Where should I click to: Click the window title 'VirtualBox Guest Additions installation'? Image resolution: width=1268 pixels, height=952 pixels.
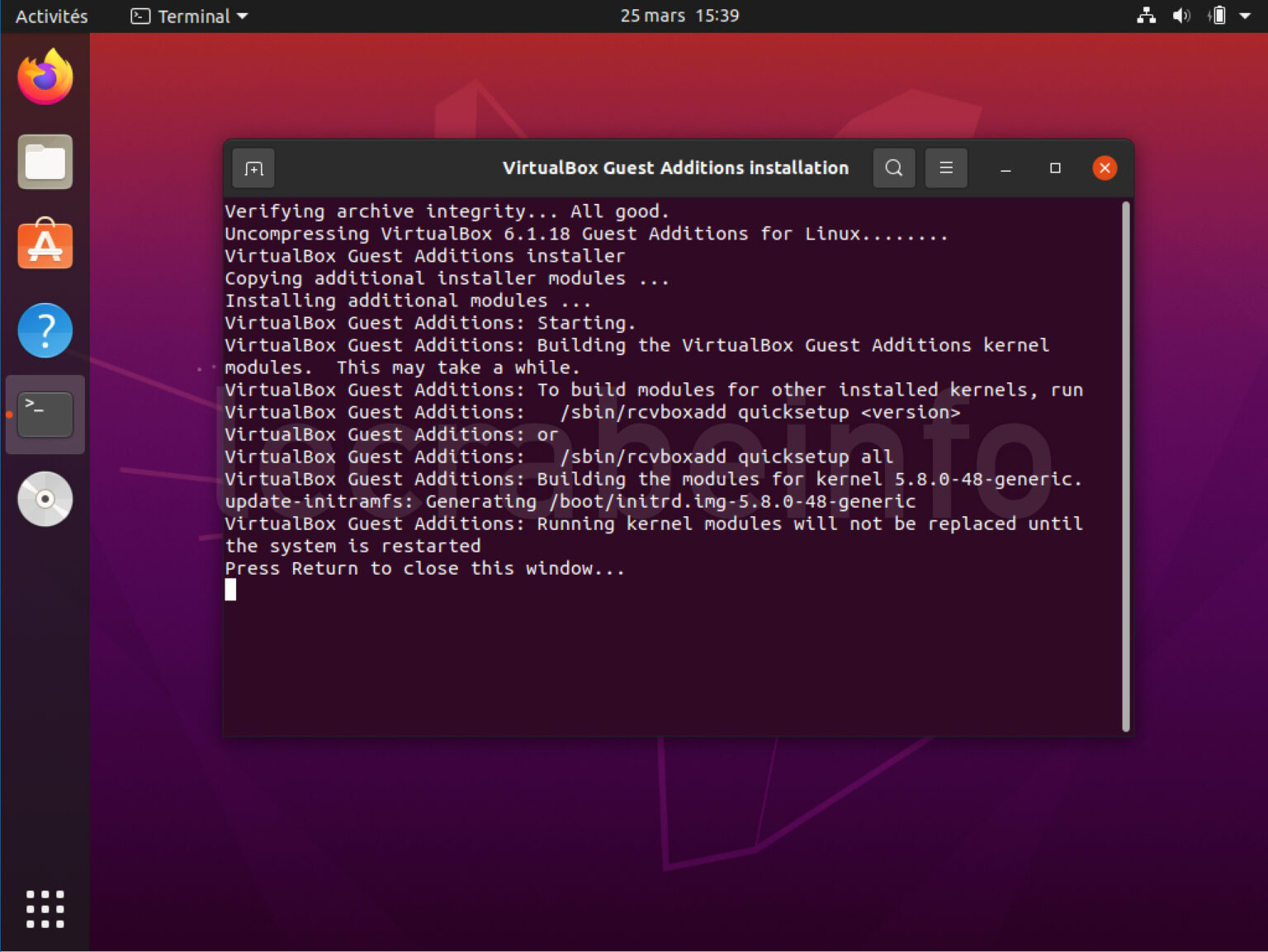(675, 168)
